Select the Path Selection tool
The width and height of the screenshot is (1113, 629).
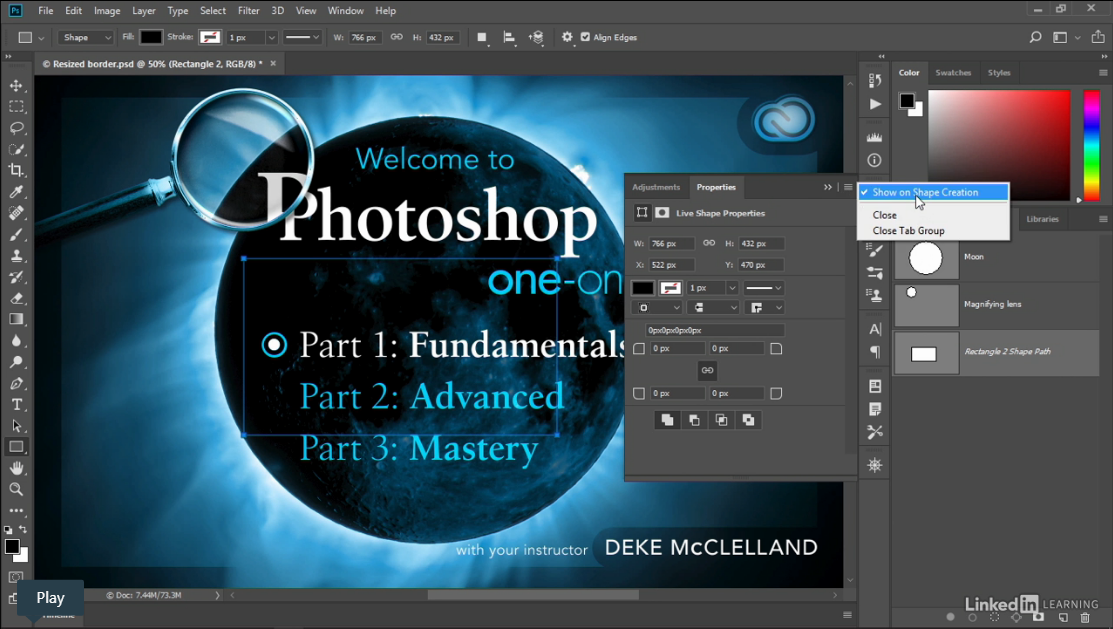16,426
